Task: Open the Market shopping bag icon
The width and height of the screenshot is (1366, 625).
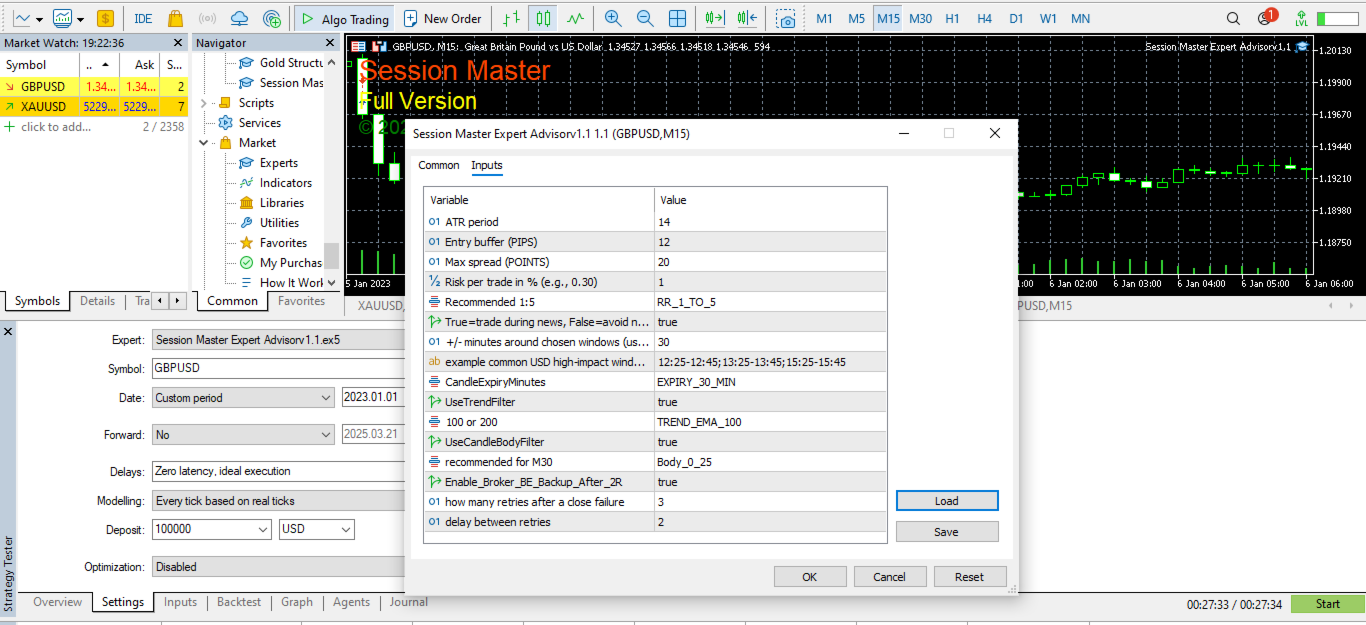Action: point(175,18)
